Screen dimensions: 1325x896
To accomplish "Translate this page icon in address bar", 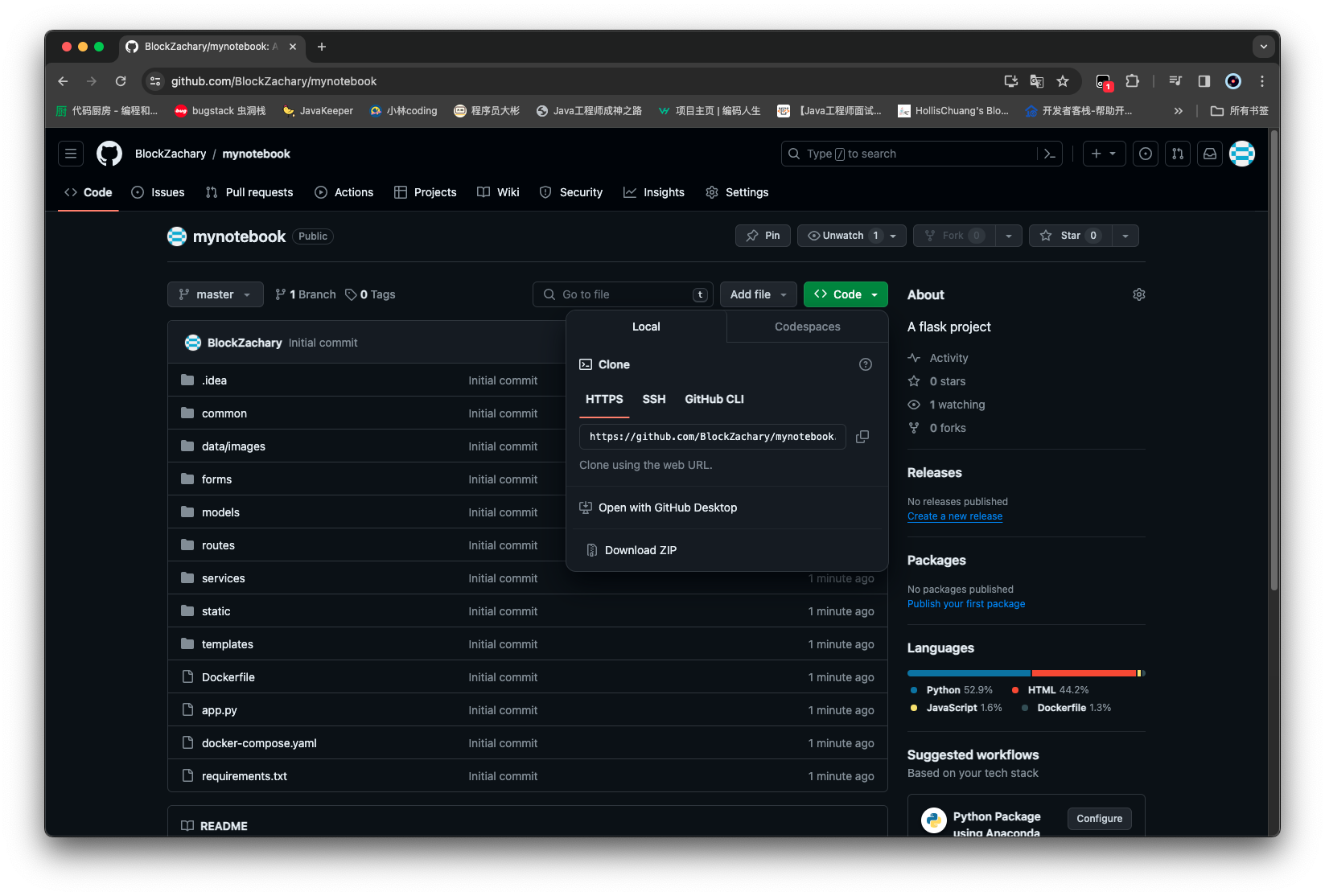I will 1037,81.
